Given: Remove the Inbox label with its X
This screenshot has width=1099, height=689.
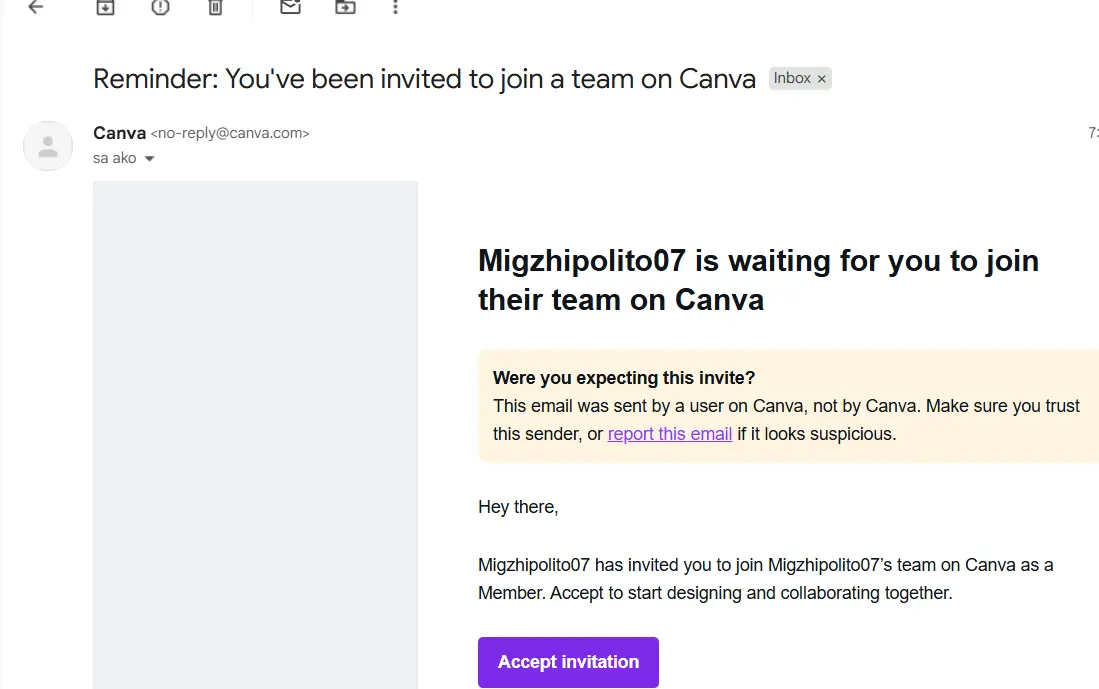Looking at the screenshot, I should [821, 79].
